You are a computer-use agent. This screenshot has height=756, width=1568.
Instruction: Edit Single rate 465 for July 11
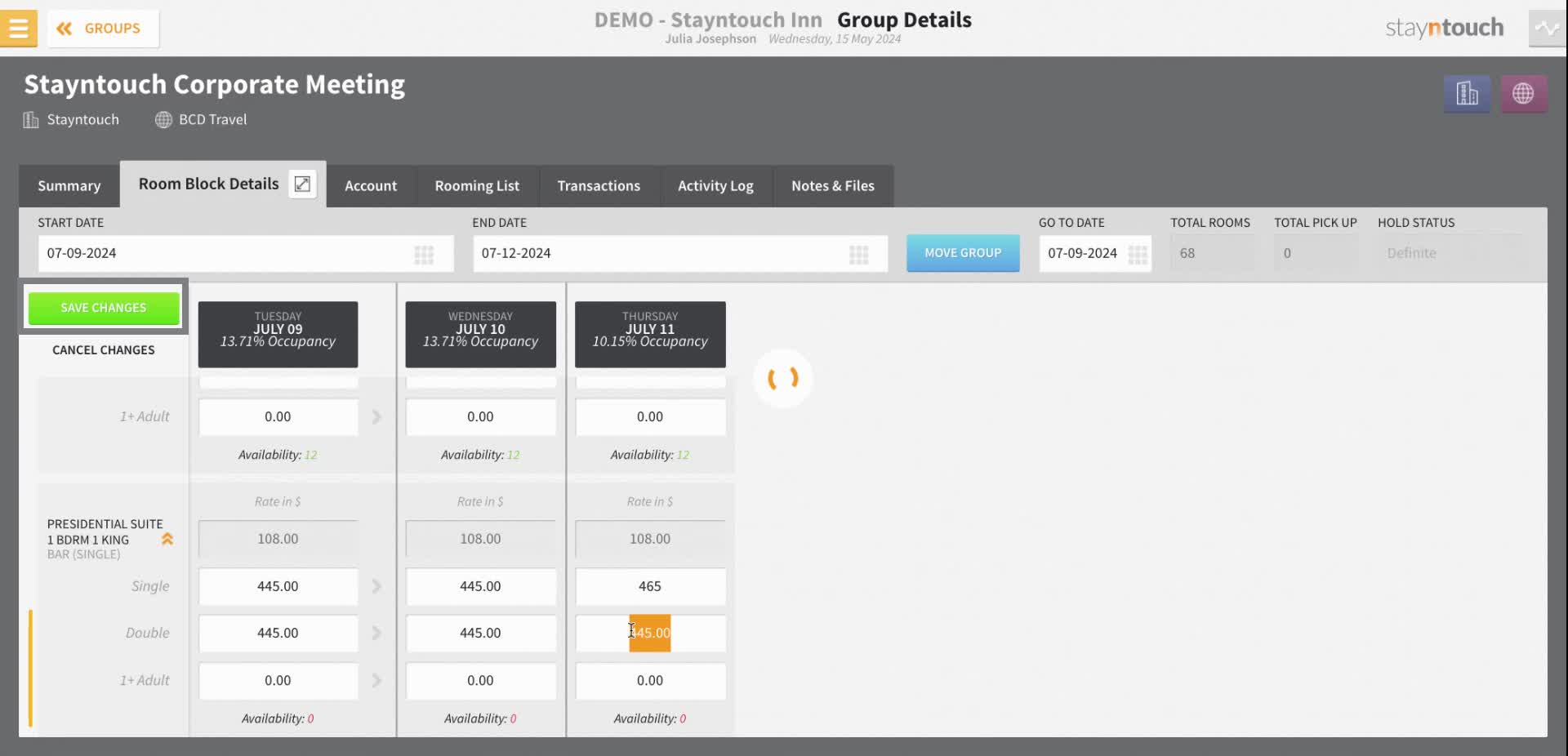coord(650,587)
